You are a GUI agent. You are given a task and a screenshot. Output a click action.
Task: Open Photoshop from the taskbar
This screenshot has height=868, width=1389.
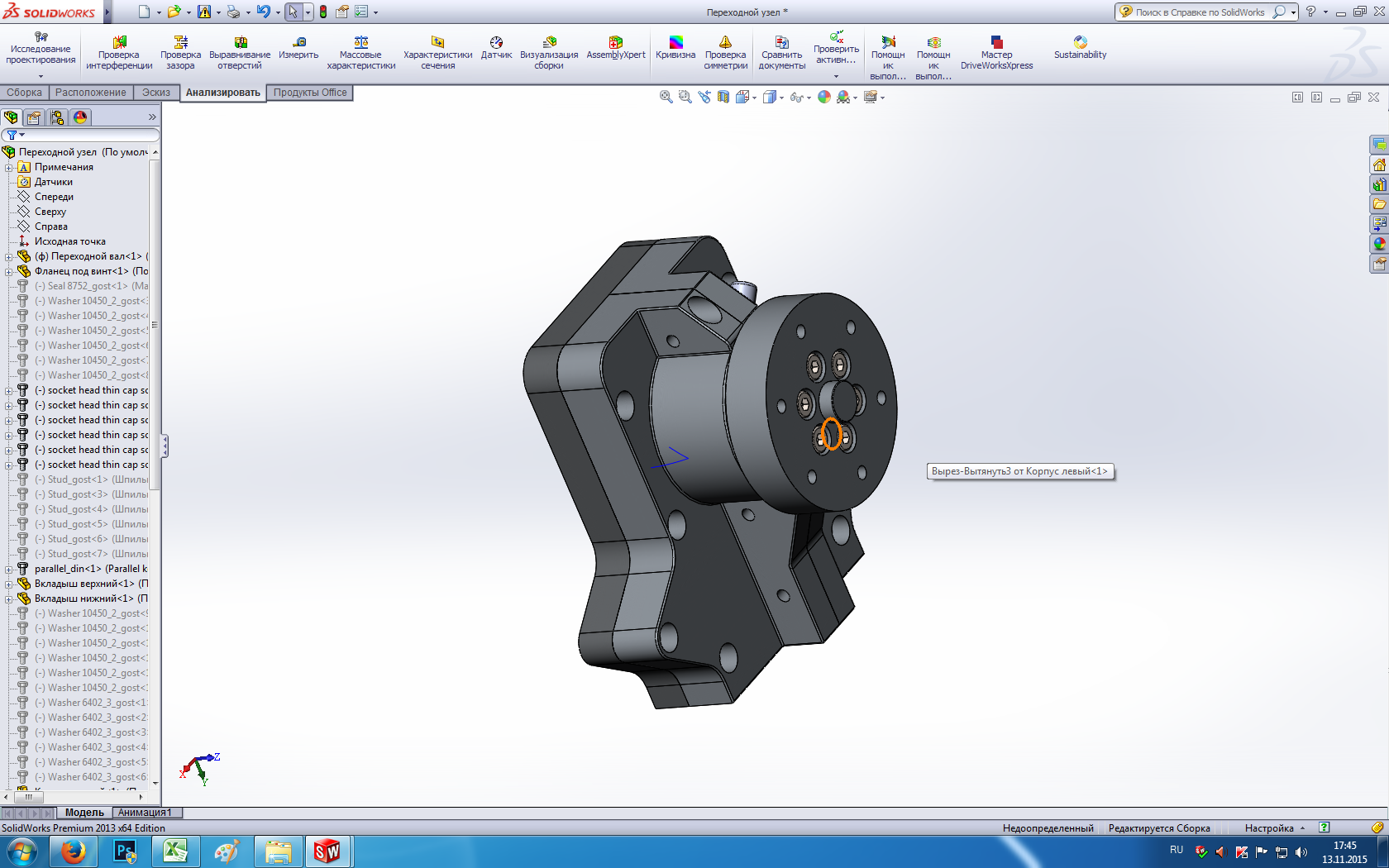click(124, 851)
